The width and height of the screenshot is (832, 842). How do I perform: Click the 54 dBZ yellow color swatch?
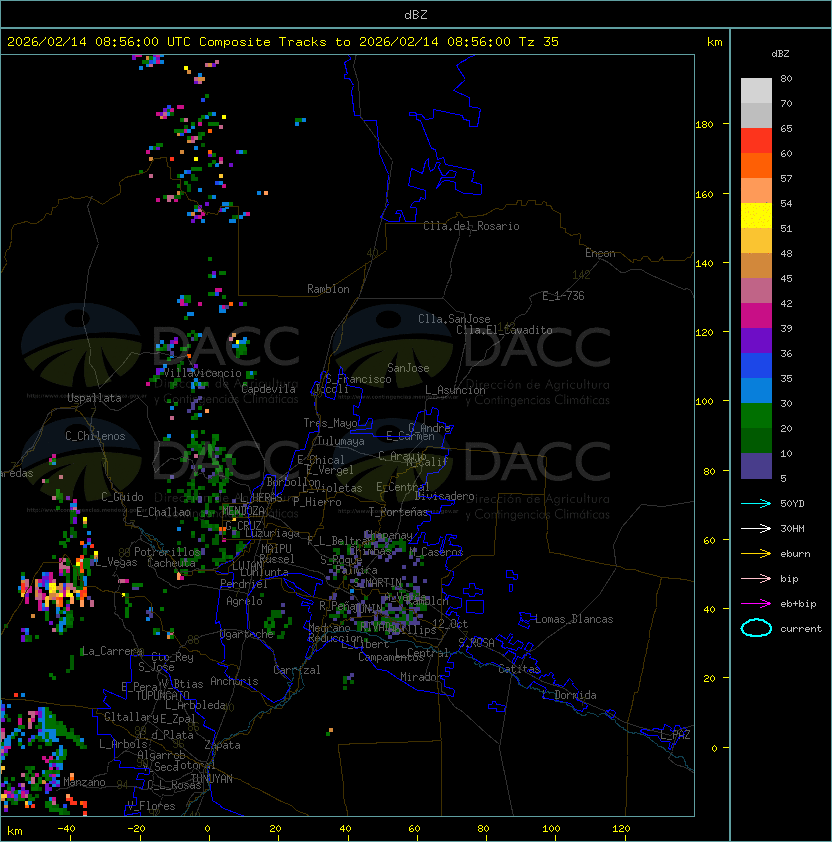point(756,215)
